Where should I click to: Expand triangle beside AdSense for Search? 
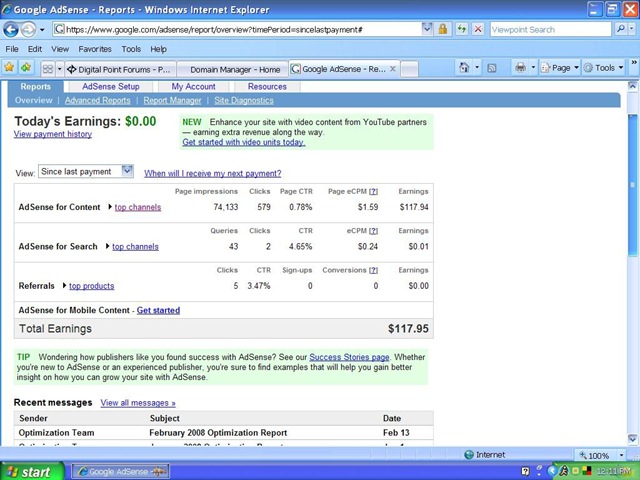click(x=107, y=246)
